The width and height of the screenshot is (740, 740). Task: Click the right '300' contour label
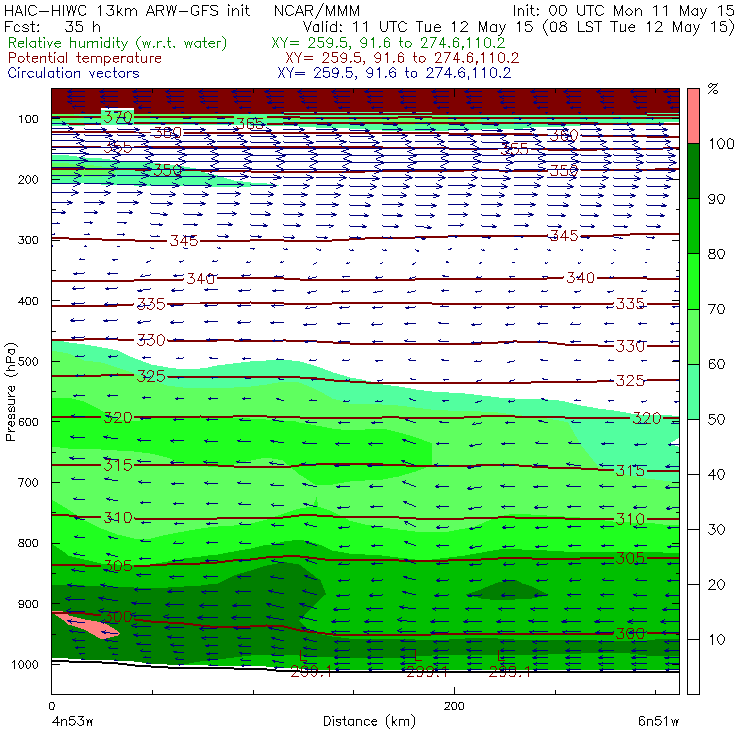(x=630, y=633)
